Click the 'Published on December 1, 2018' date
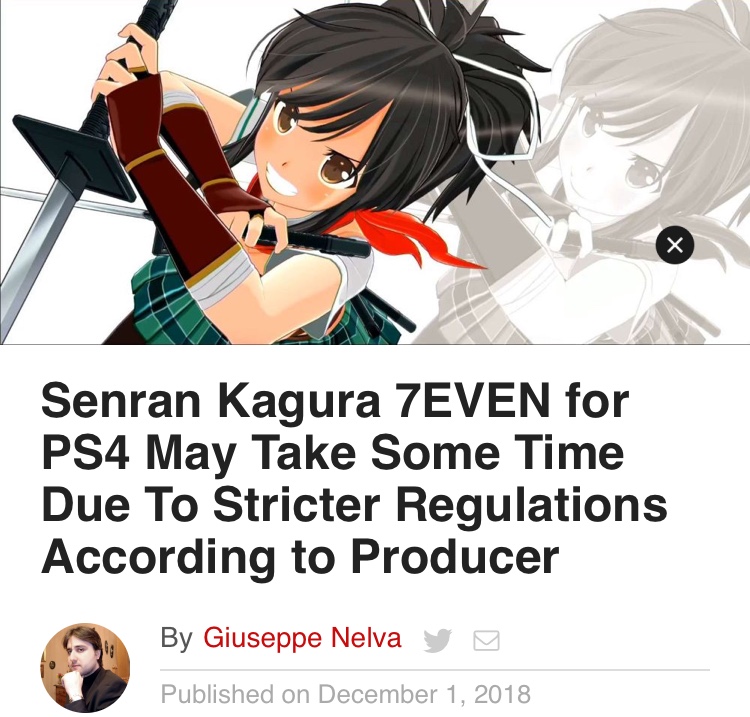Viewport: 750px width, 717px height. pyautogui.click(x=345, y=694)
